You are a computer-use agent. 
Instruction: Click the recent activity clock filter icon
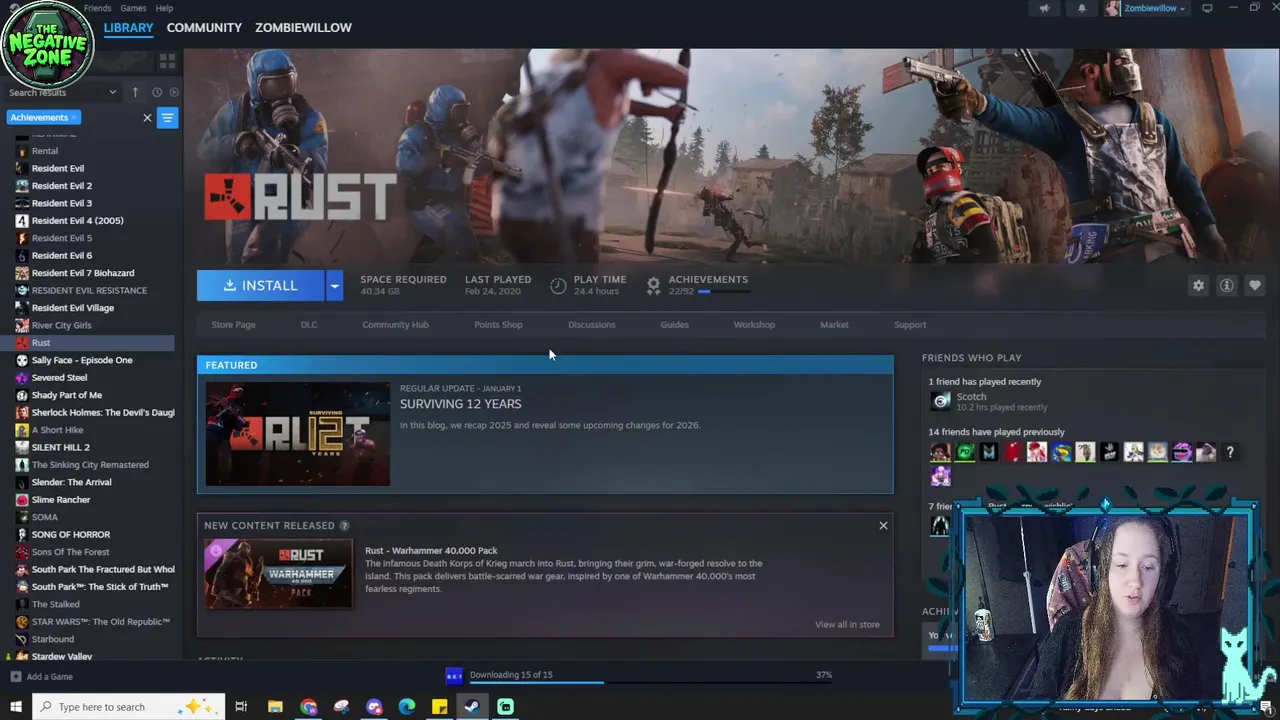157,92
